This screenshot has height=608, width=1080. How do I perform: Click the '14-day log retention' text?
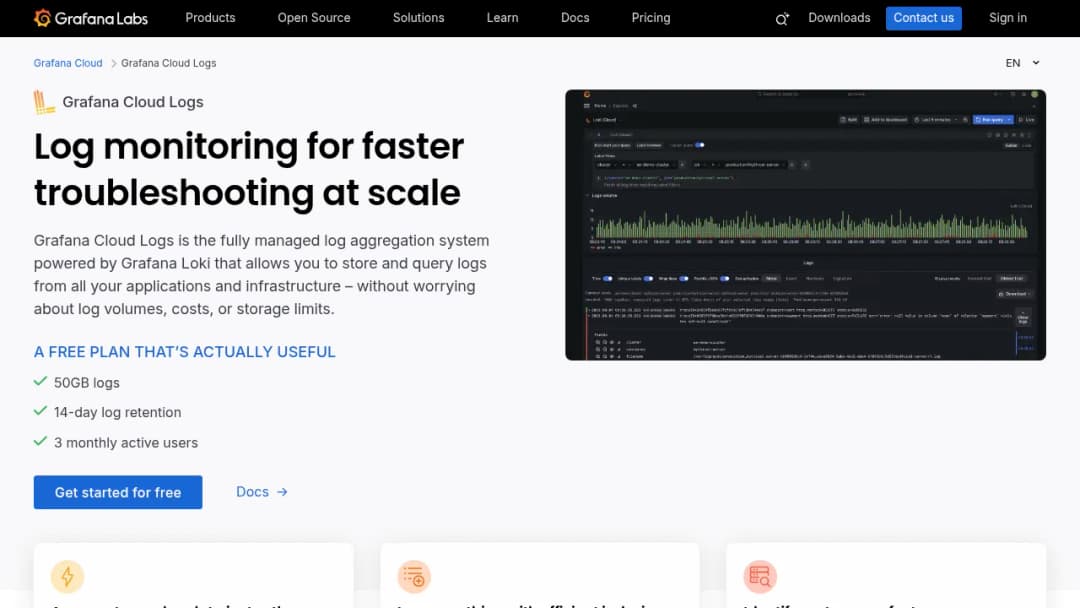tap(118, 412)
